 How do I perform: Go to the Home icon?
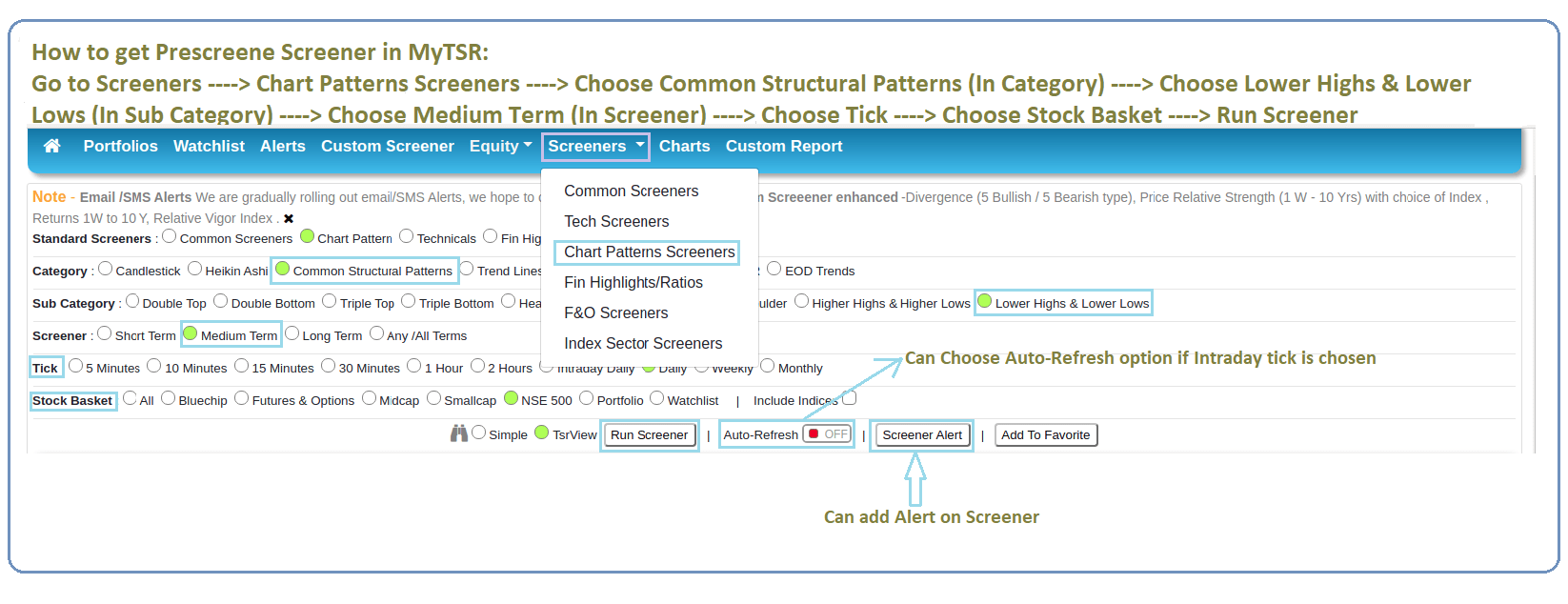coord(52,146)
